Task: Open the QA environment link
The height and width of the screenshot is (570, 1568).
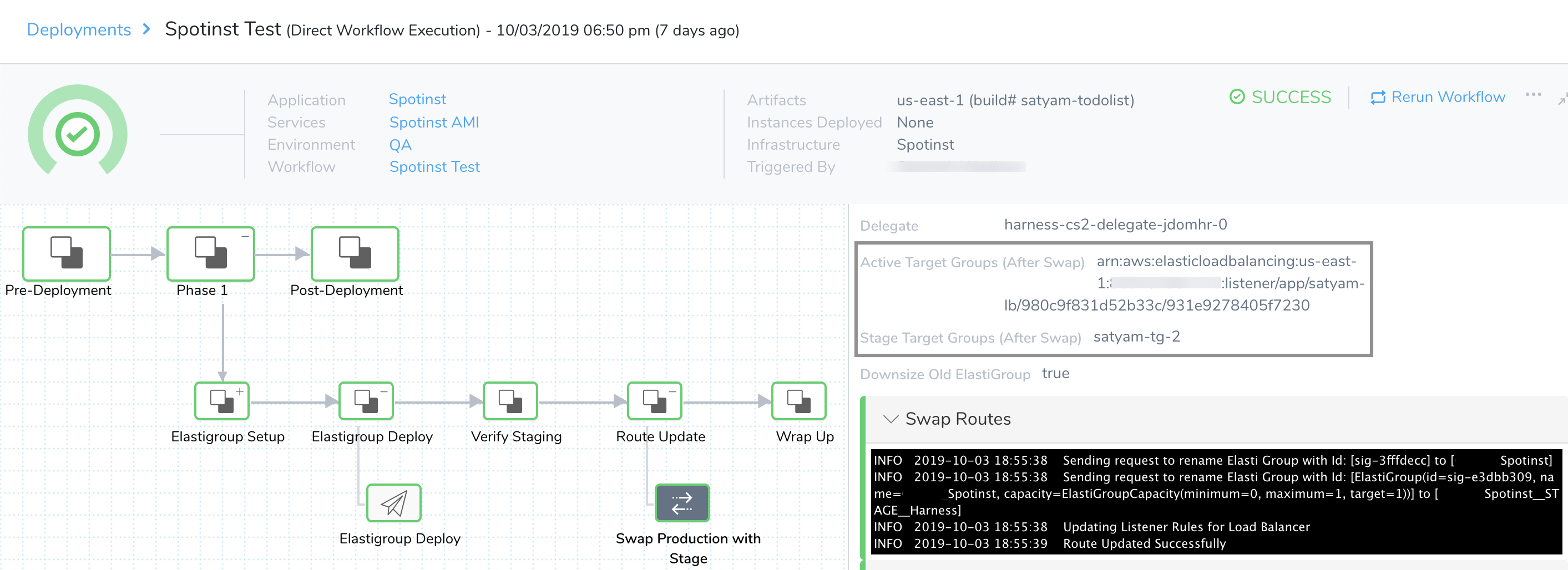Action: [400, 145]
